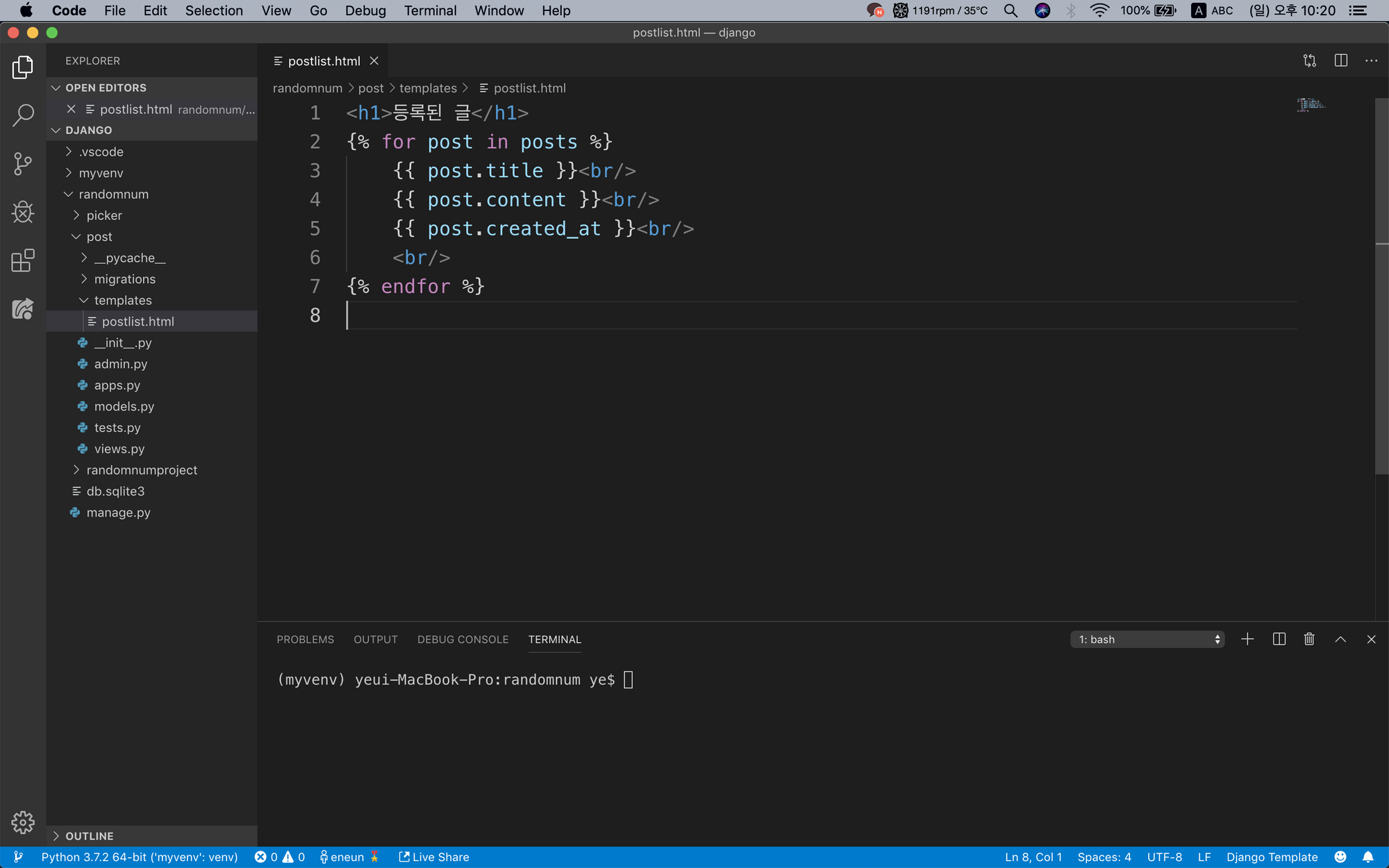Open the Source Control view icon
Viewport: 1389px width, 868px height.
click(23, 164)
